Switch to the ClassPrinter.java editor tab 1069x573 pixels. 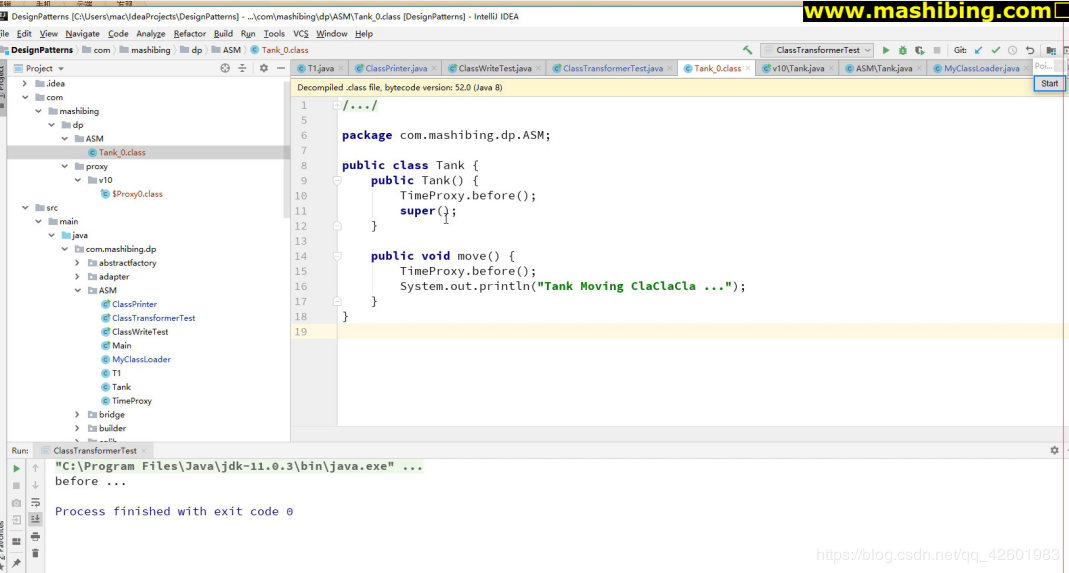[396, 68]
